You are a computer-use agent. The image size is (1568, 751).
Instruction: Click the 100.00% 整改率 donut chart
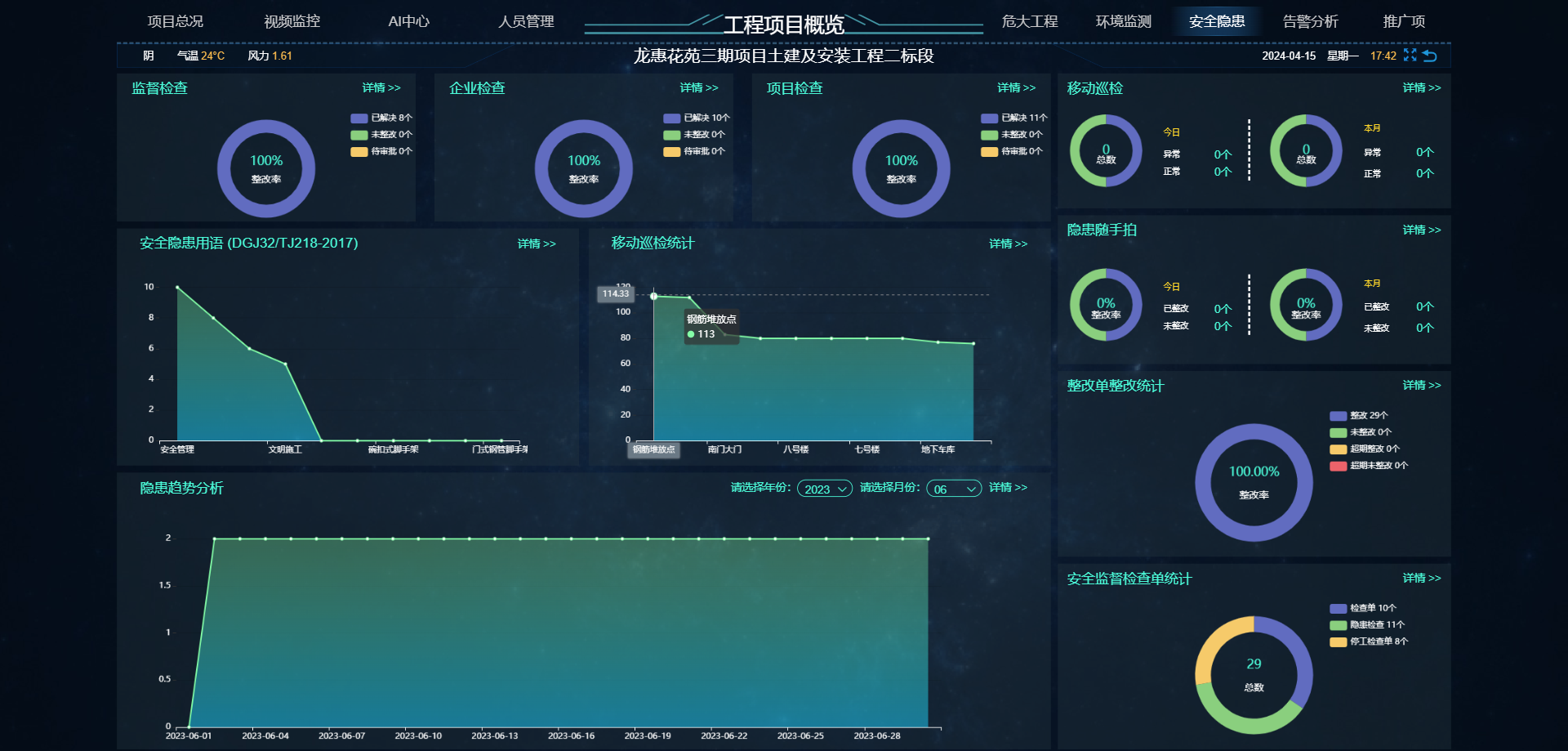coord(1254,482)
